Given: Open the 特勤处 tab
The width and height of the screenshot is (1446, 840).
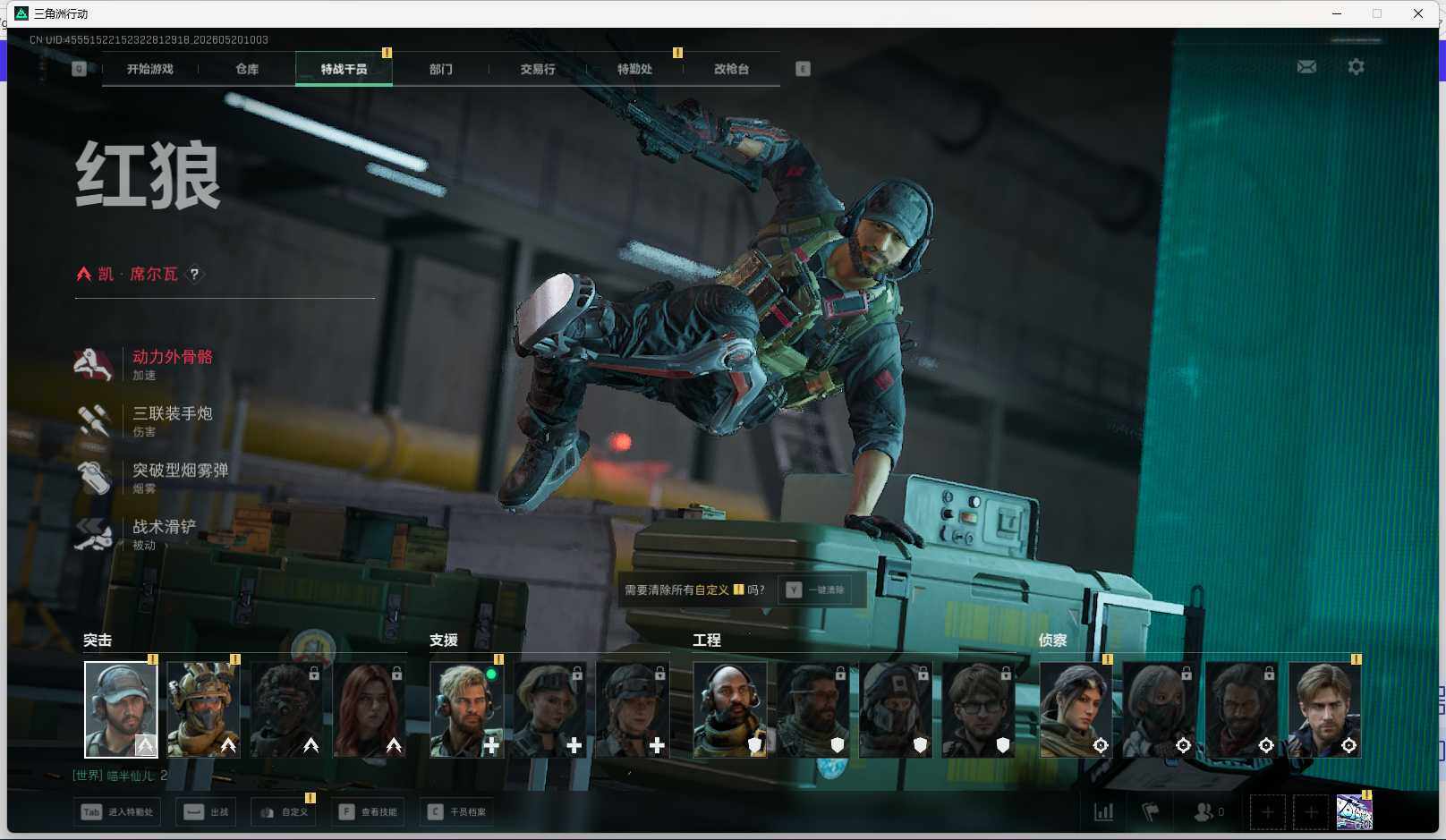Looking at the screenshot, I should pos(634,69).
